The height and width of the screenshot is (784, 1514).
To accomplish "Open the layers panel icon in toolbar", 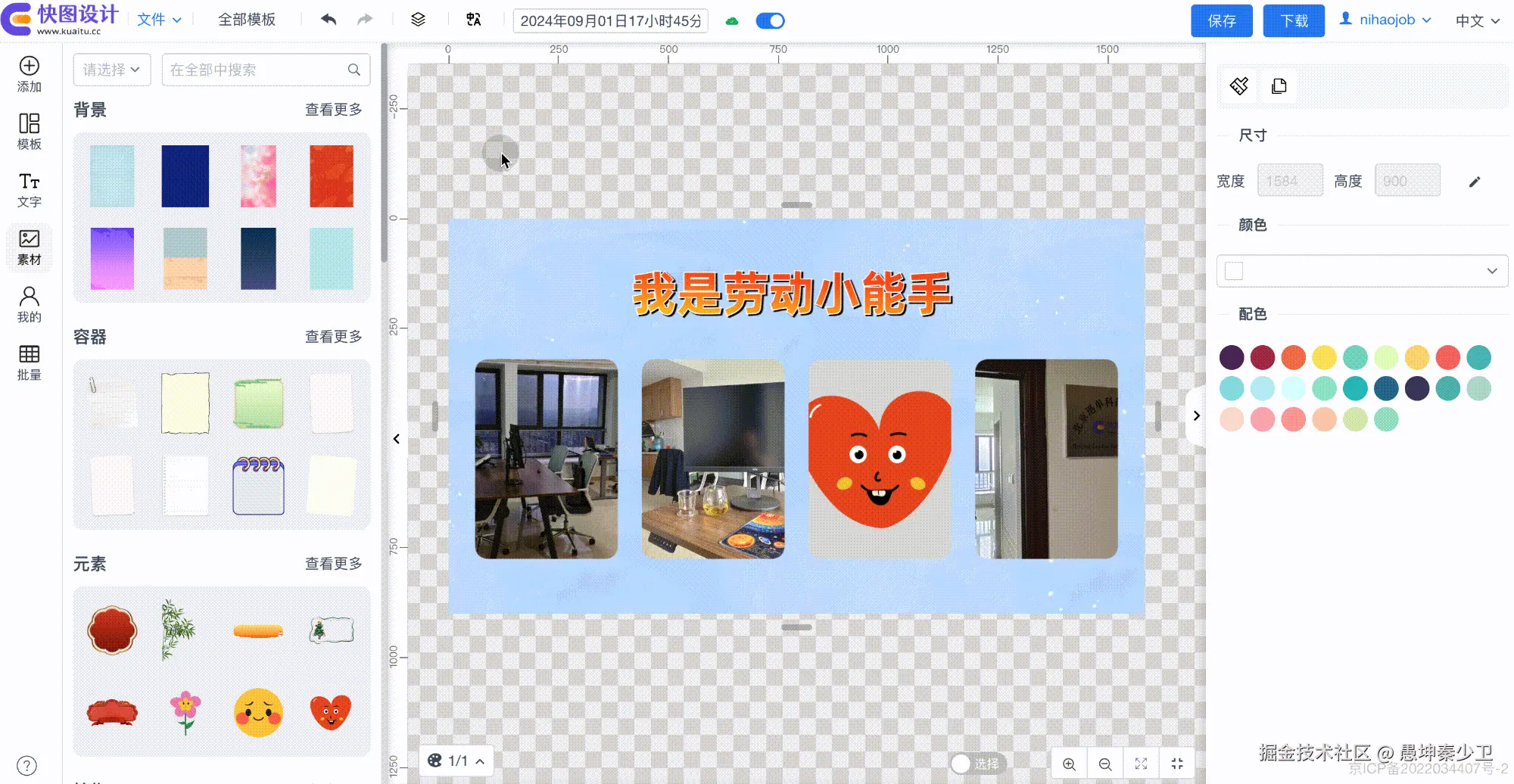I will pyautogui.click(x=419, y=20).
